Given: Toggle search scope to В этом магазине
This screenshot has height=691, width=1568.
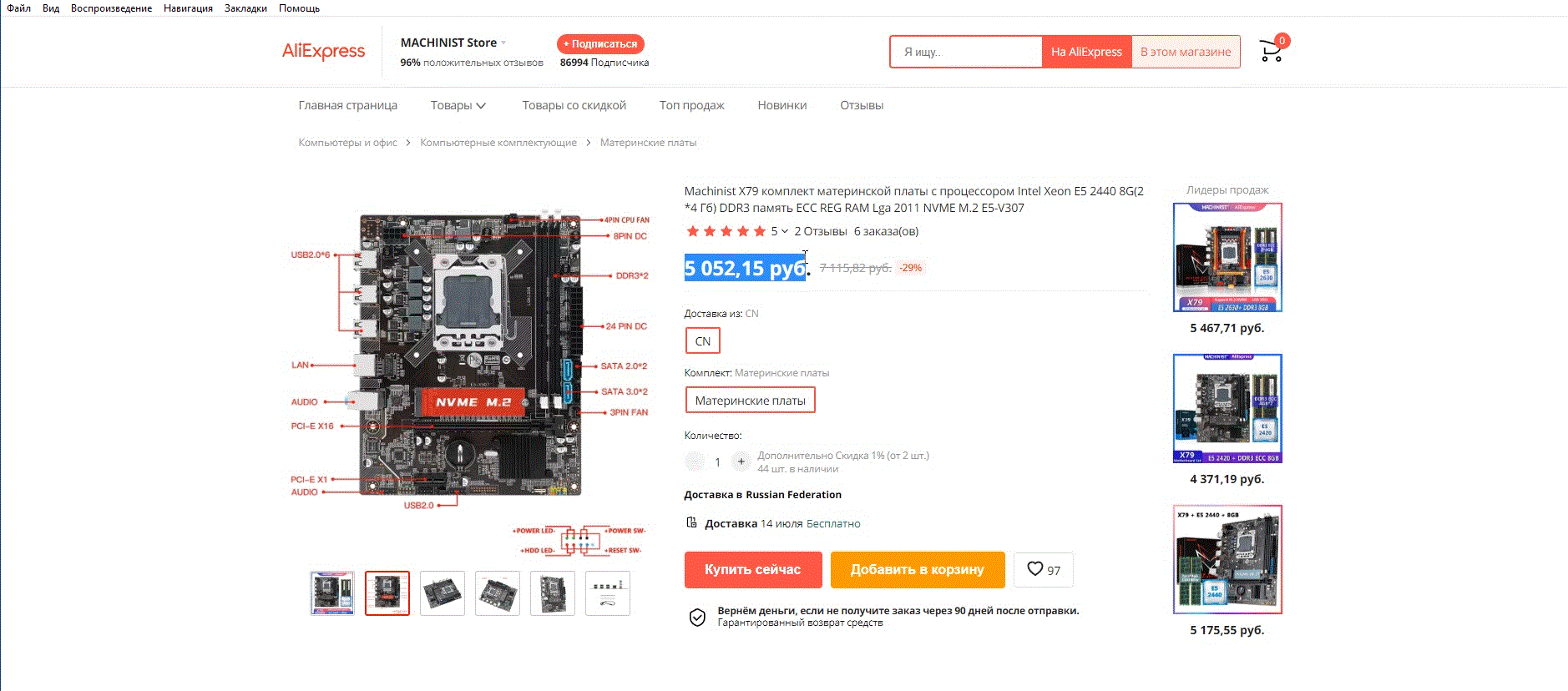Looking at the screenshot, I should [1186, 52].
